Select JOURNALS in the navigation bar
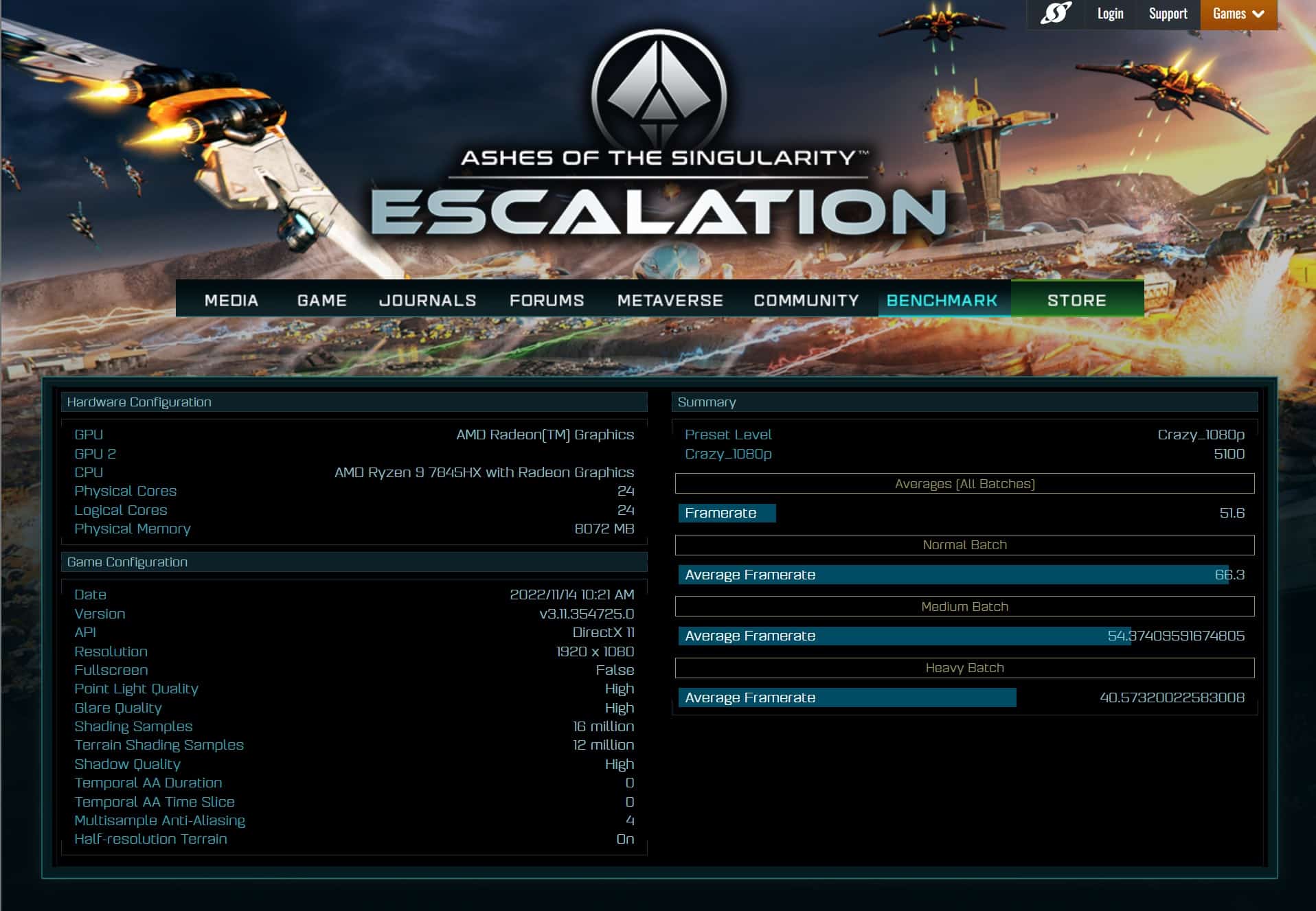This screenshot has width=1316, height=911. click(x=427, y=300)
